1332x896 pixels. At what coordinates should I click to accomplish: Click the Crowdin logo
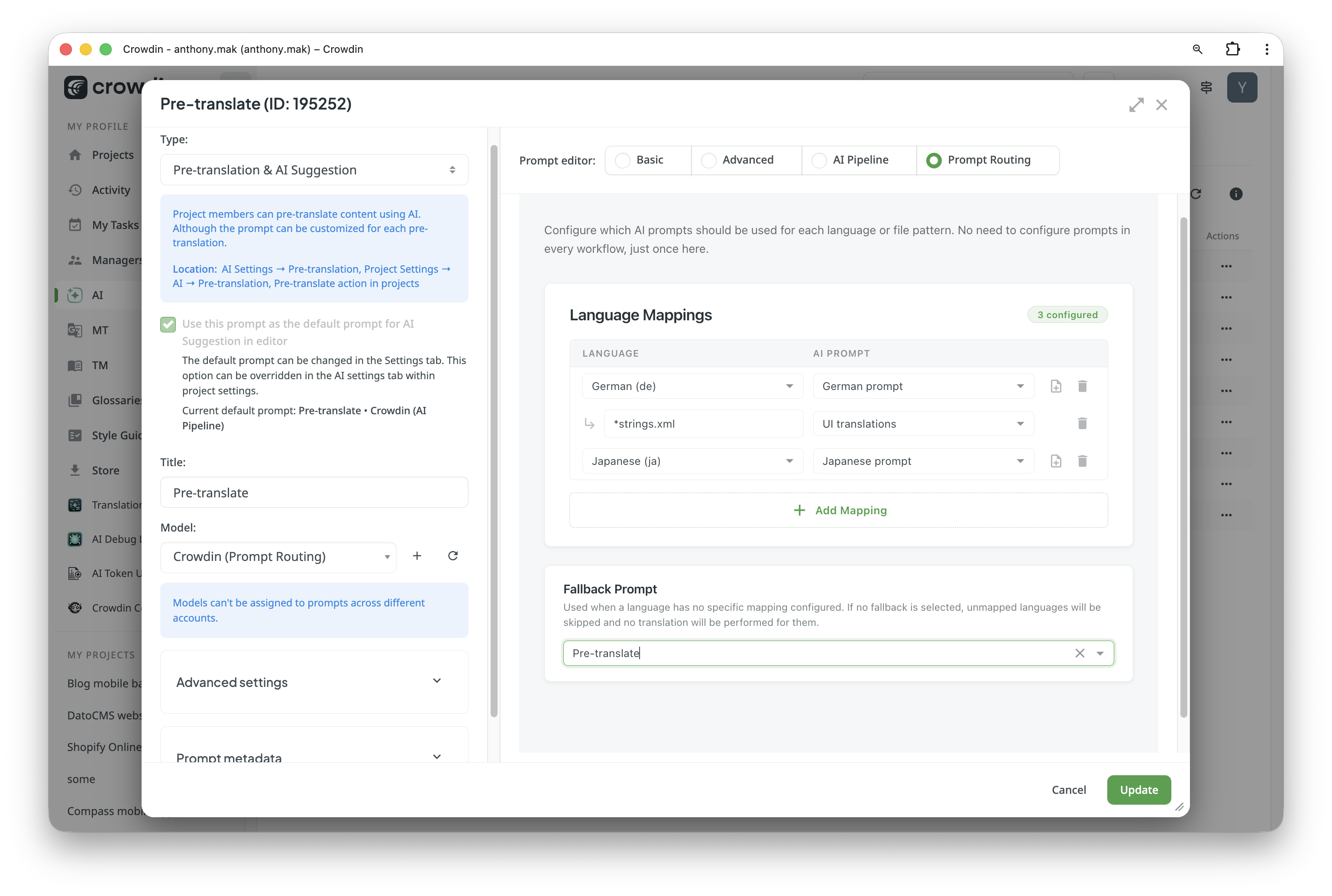tap(104, 87)
